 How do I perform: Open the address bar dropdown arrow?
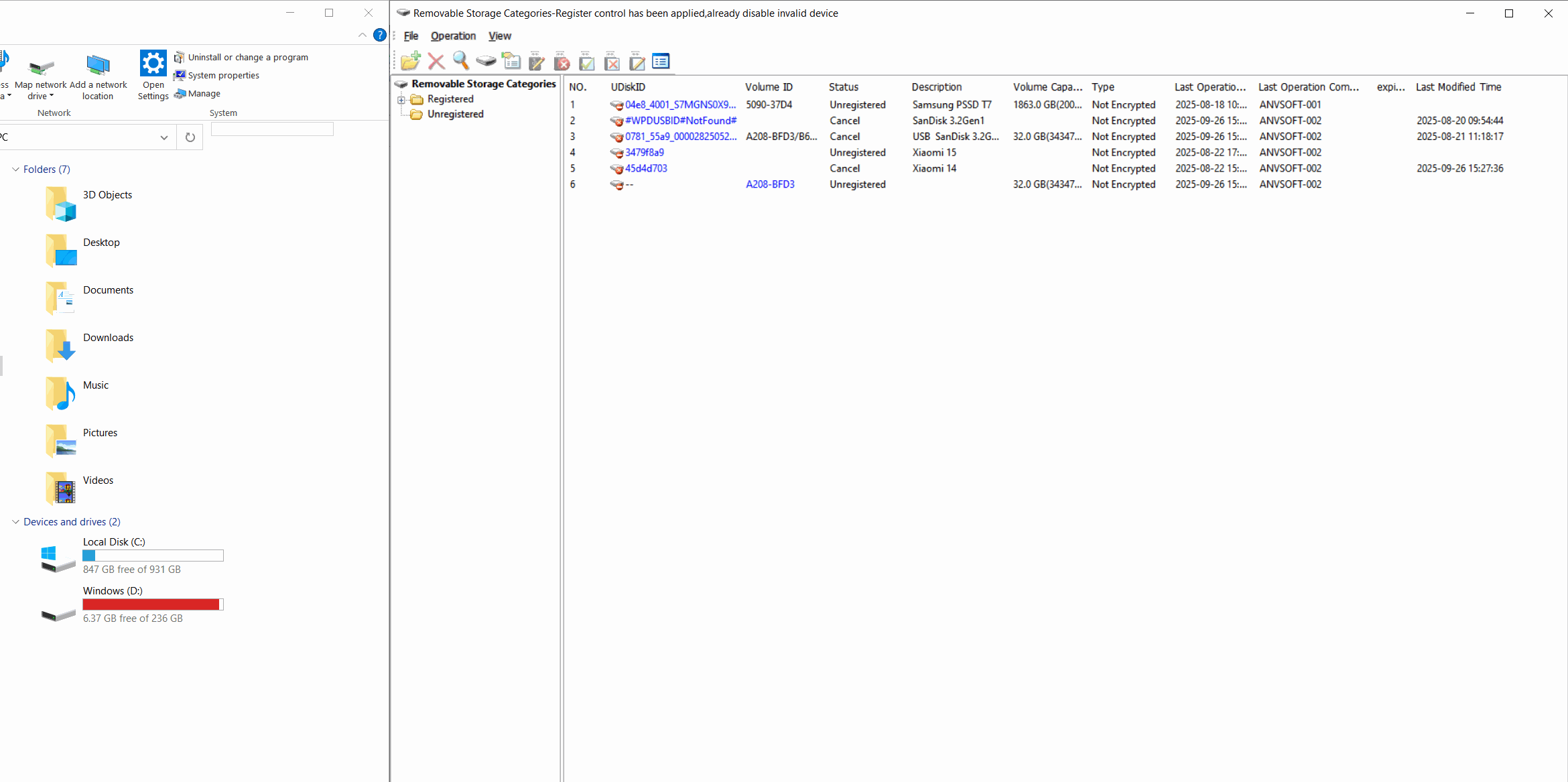coord(164,137)
